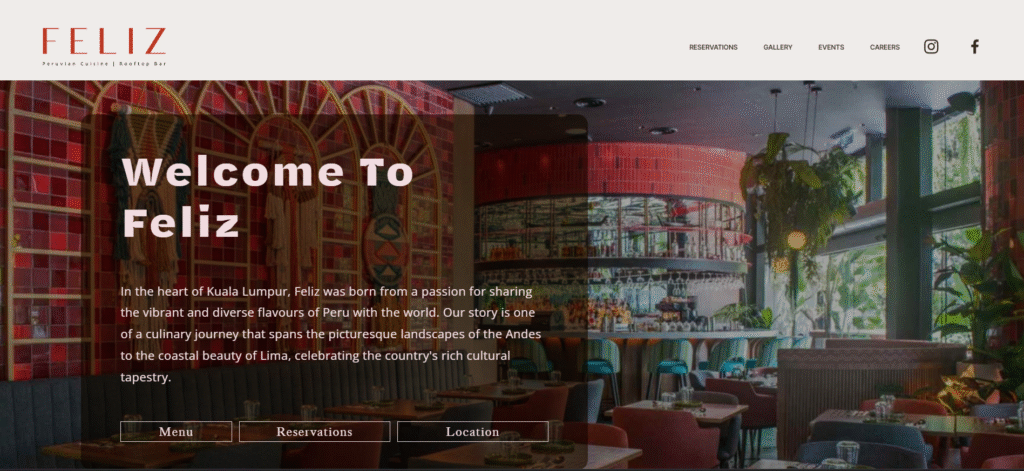
Task: Click the outlined Reservations button in the hero
Action: click(314, 432)
